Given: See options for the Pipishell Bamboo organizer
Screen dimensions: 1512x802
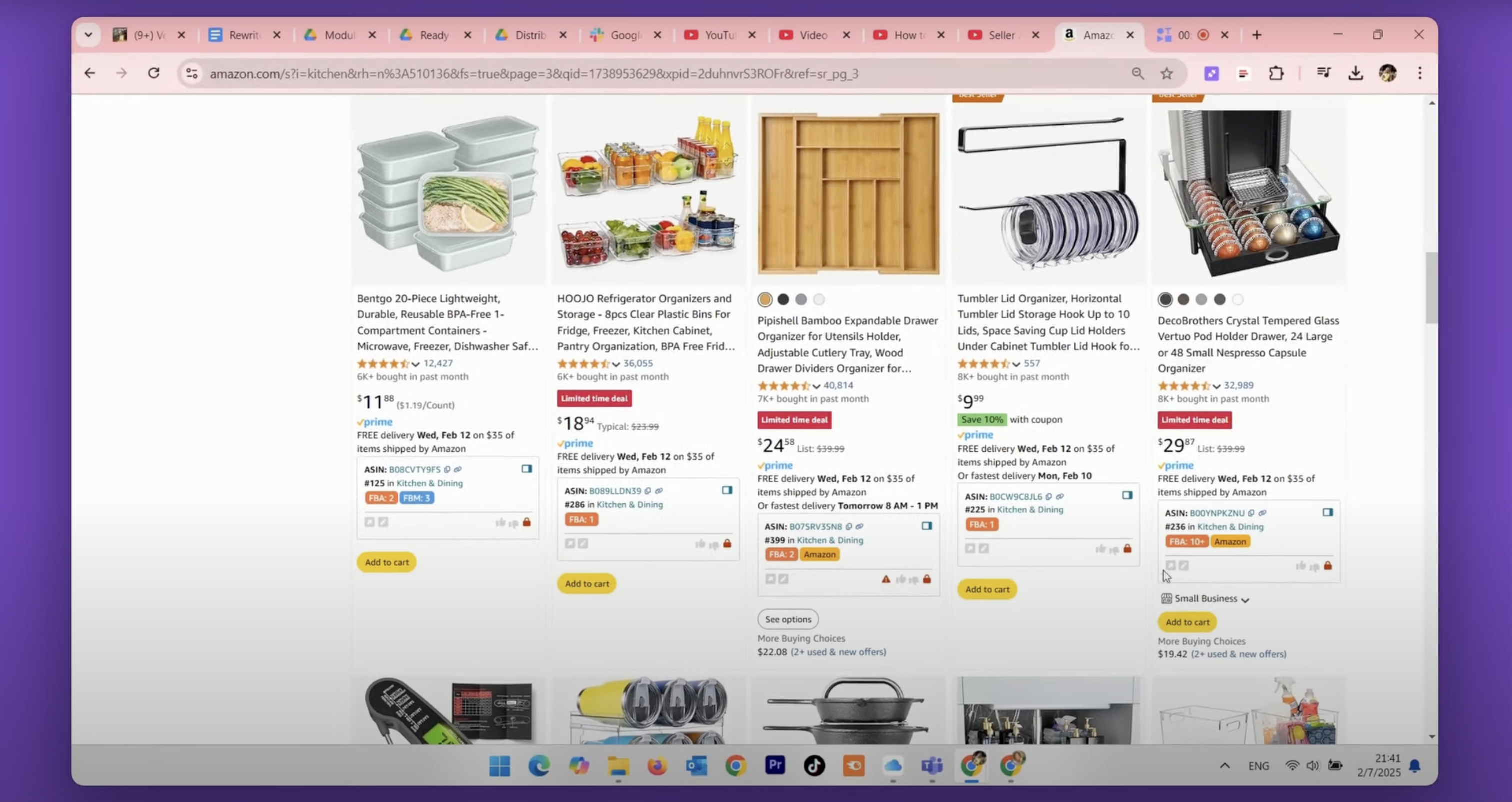Looking at the screenshot, I should [787, 619].
